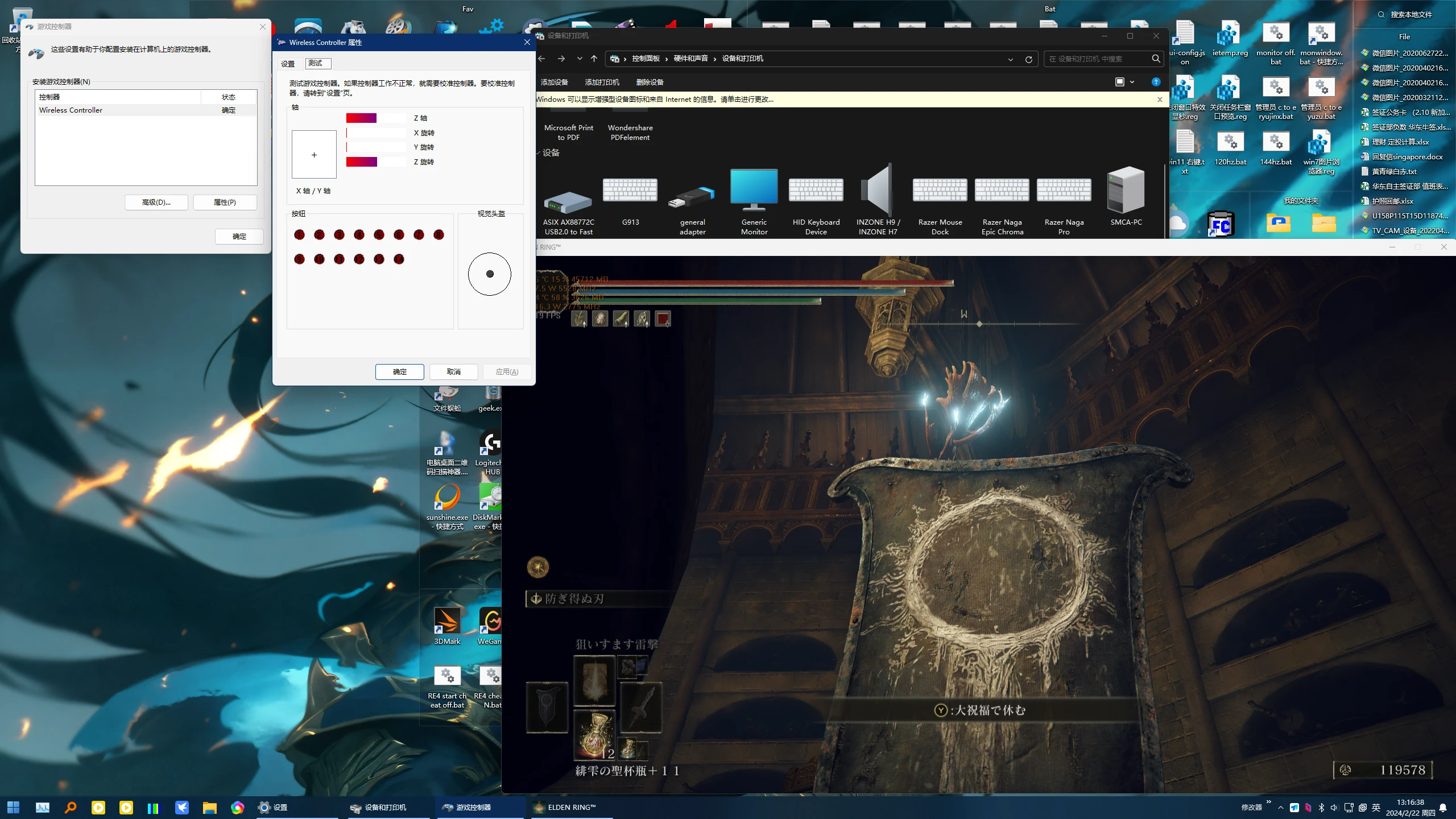This screenshot has height=819, width=1456.
Task: Expand the address bar history dropdown
Action: pyautogui.click(x=1010, y=59)
